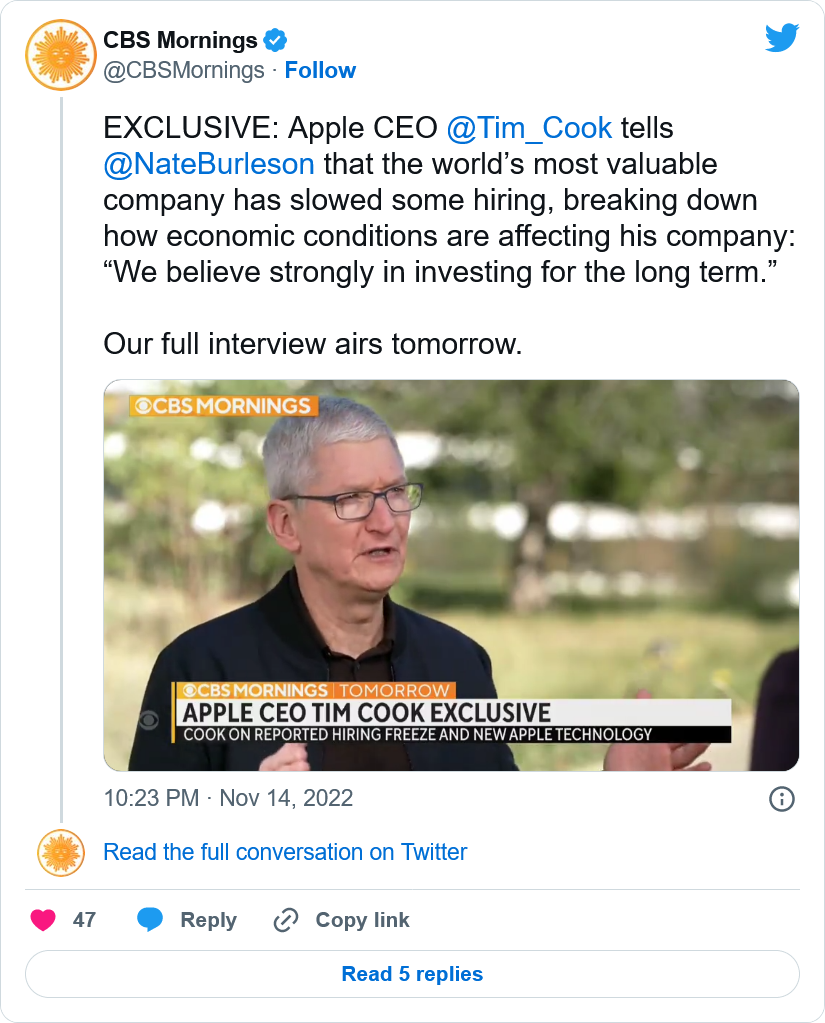825x1023 pixels.
Task: Click the eye icon on the video overlay
Action: pyautogui.click(x=149, y=720)
